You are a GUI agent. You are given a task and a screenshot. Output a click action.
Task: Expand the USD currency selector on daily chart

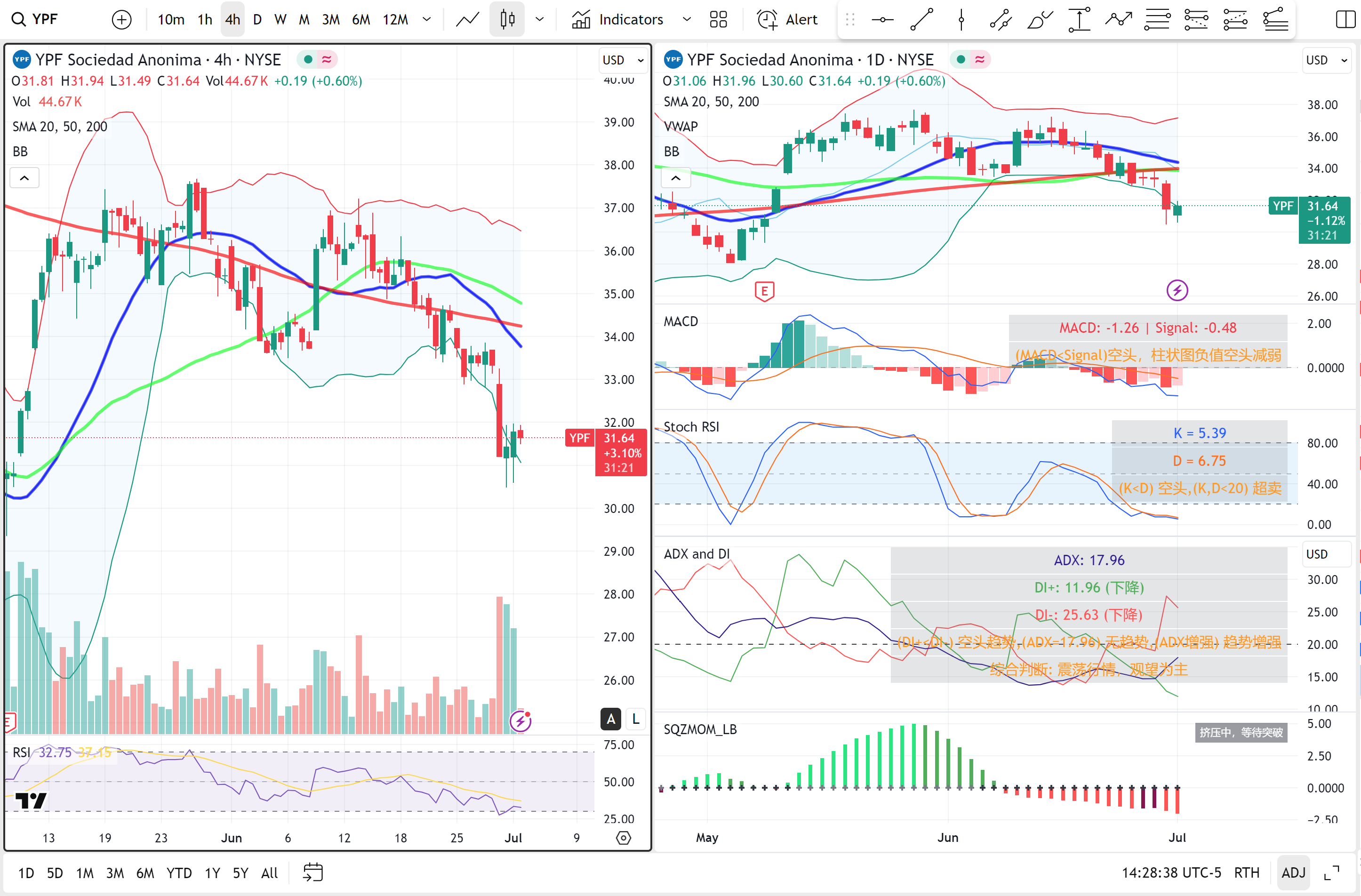[1327, 59]
